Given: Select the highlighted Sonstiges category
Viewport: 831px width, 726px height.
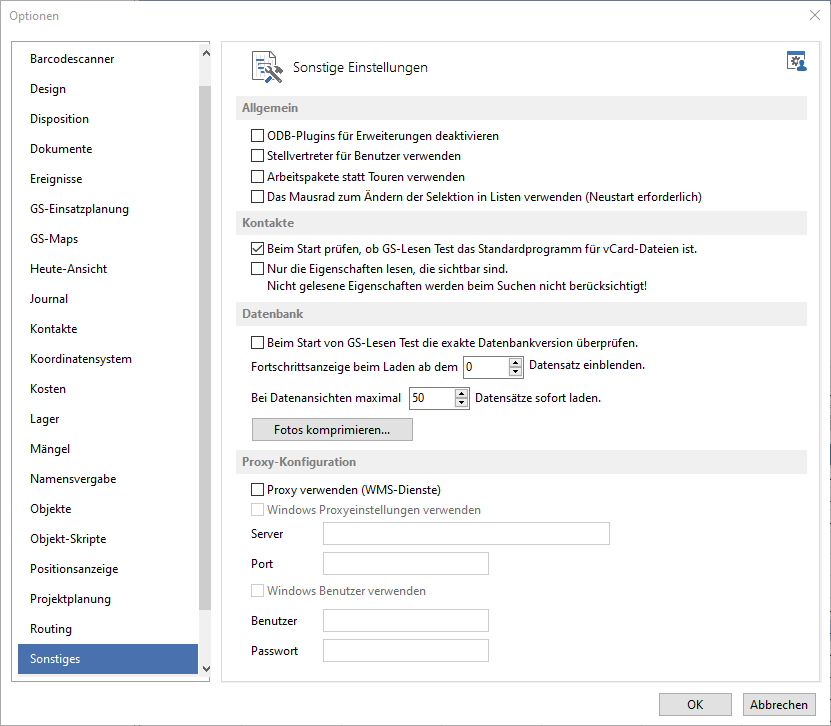Looking at the screenshot, I should point(108,659).
